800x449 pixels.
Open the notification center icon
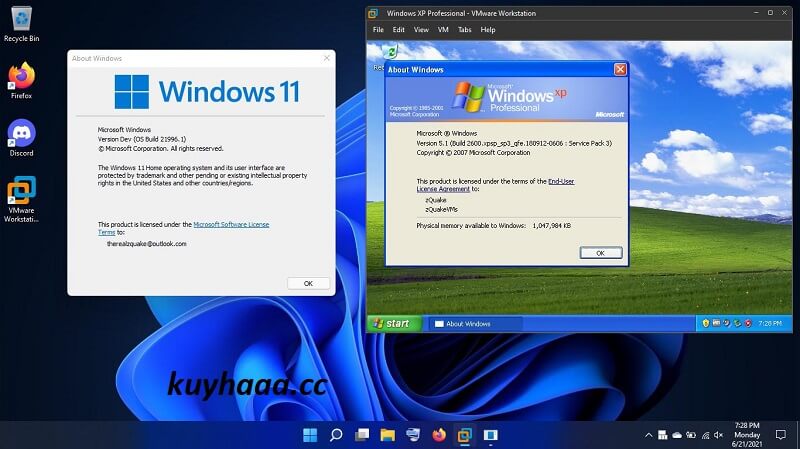(x=781, y=435)
